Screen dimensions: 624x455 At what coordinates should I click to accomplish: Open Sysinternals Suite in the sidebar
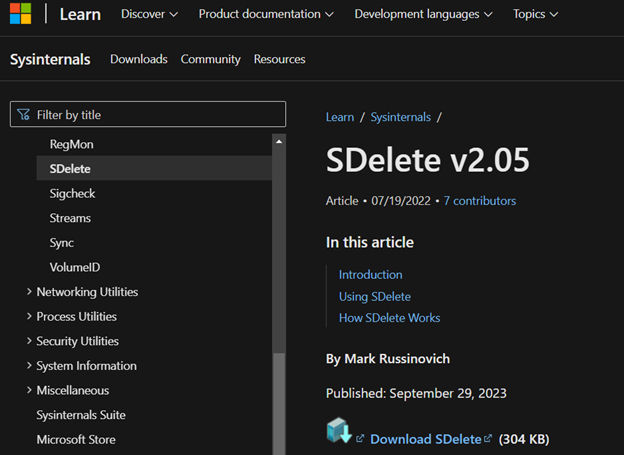(81, 415)
